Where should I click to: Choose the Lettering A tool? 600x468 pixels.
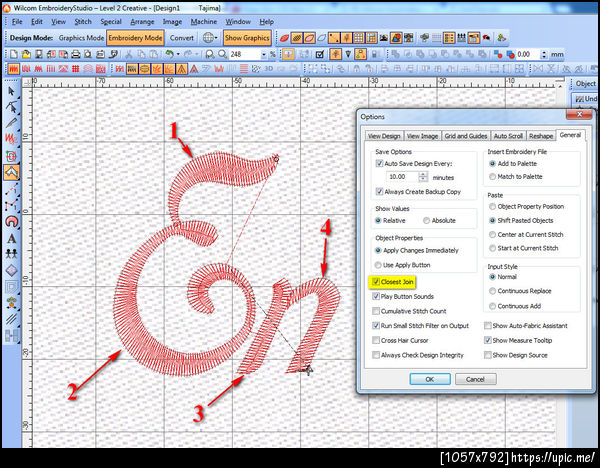pos(11,238)
